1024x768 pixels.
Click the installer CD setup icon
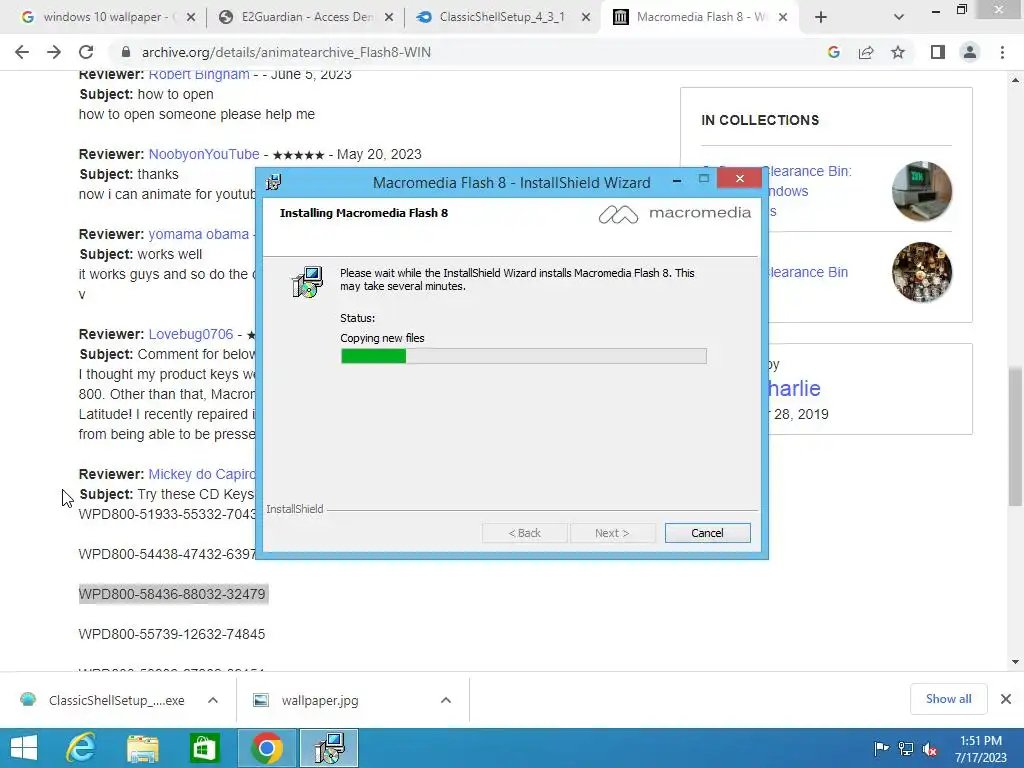(x=307, y=282)
